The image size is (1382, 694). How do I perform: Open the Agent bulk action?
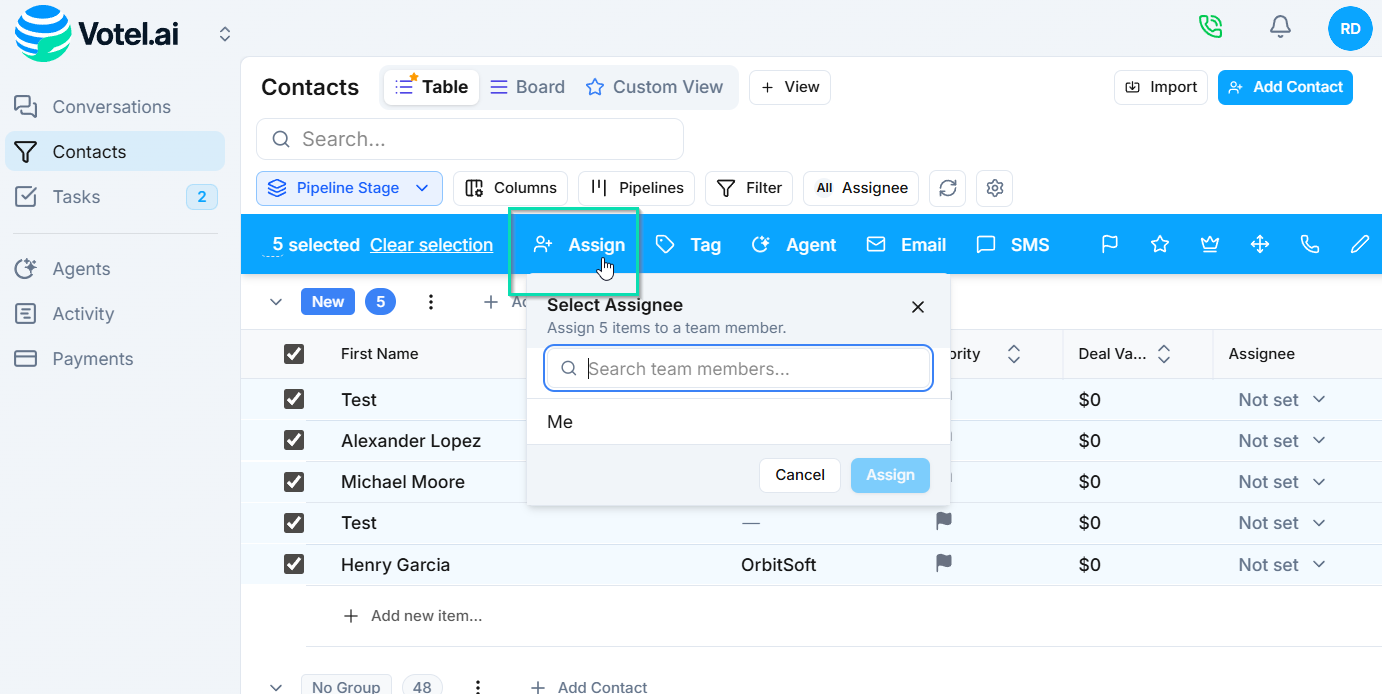tap(794, 243)
